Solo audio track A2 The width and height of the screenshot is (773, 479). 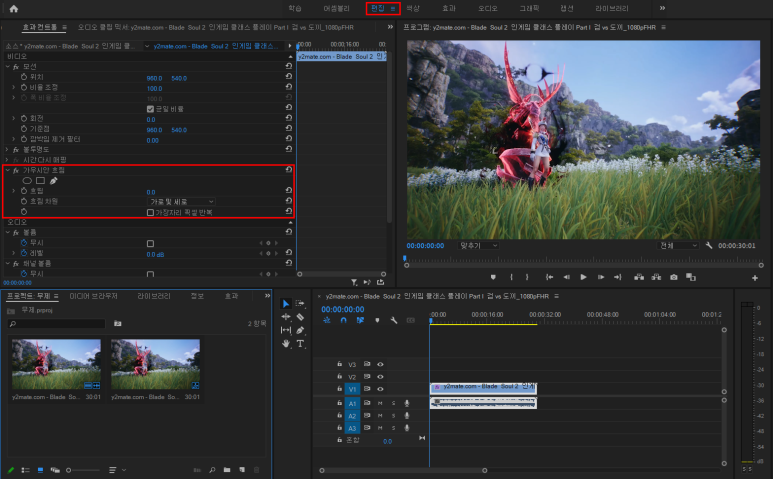(x=393, y=415)
